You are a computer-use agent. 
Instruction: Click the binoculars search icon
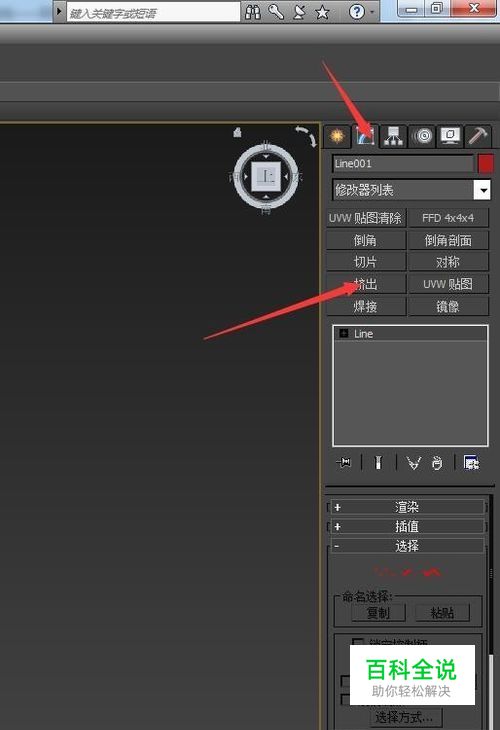pos(252,12)
